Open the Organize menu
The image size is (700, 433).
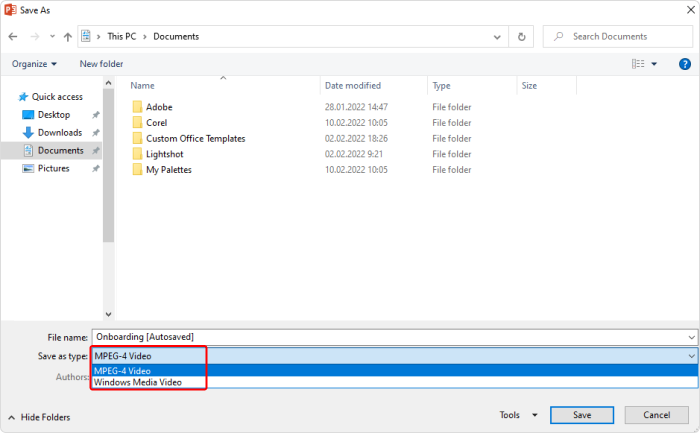coord(34,64)
